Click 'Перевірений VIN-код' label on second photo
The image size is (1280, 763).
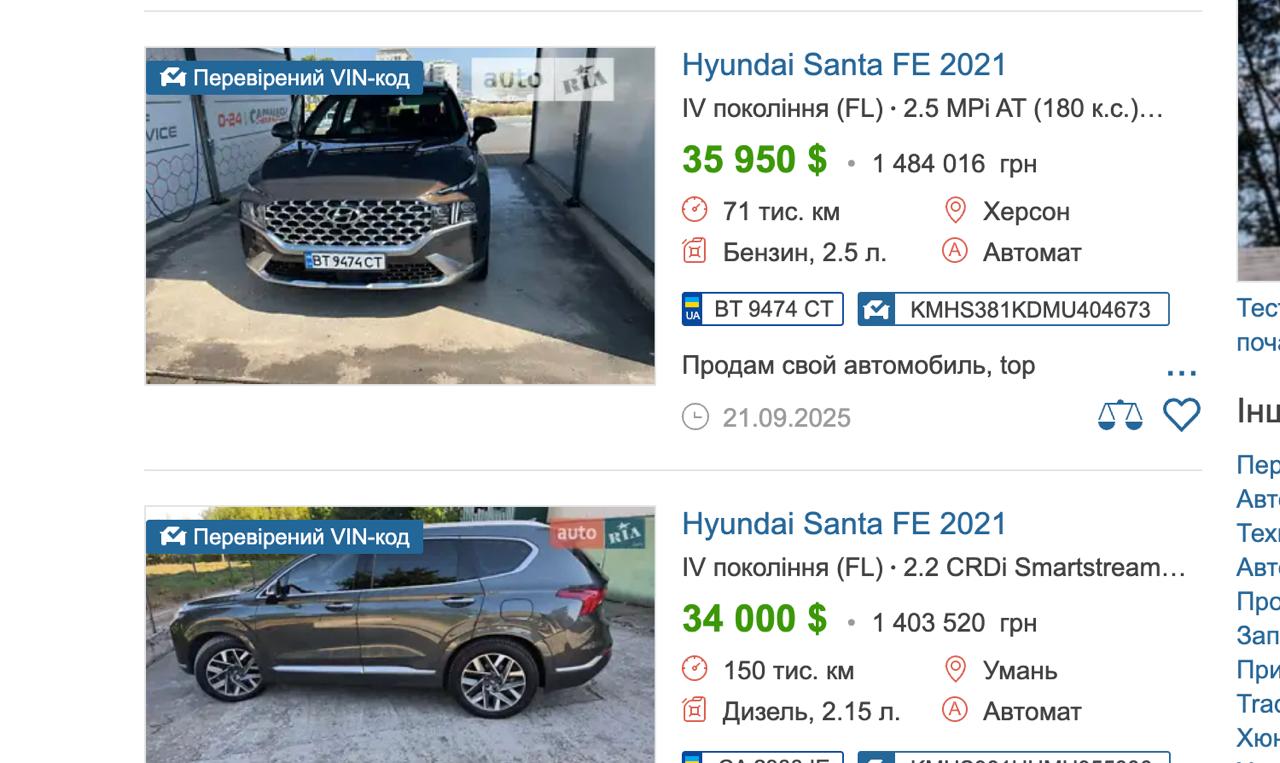285,537
